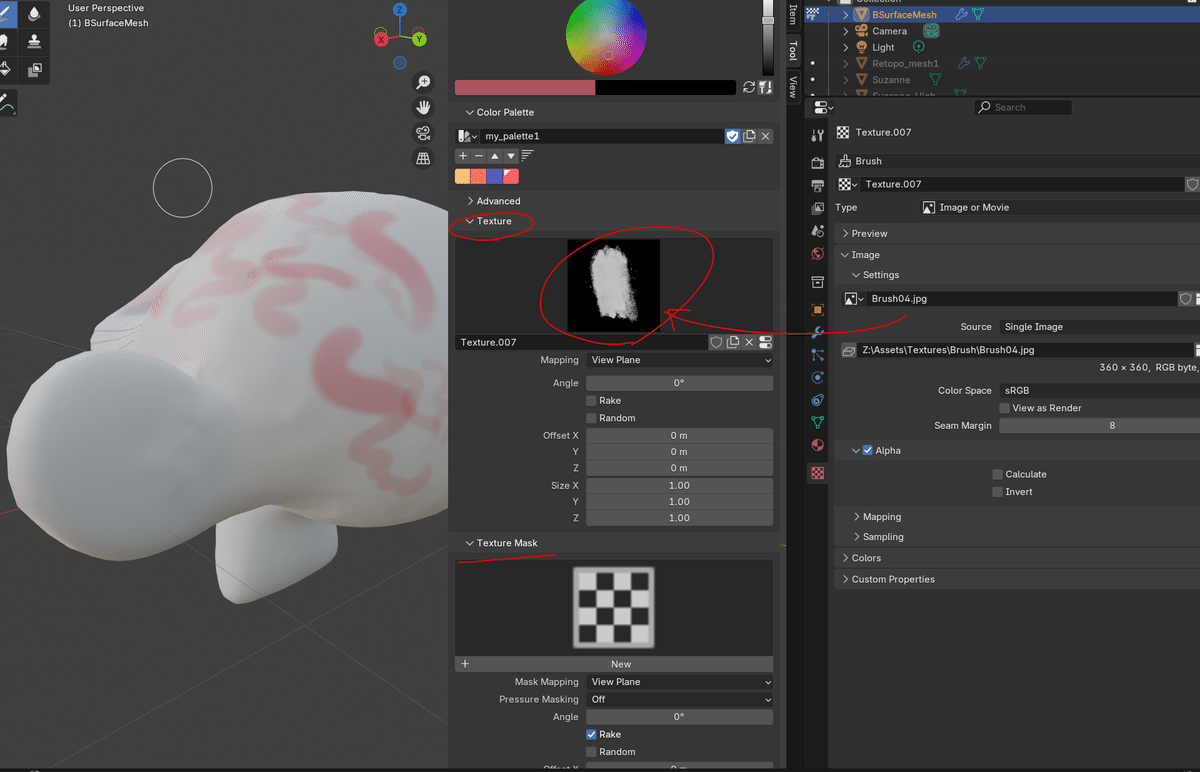
Task: Click the hand pan view icon
Action: coord(424,107)
